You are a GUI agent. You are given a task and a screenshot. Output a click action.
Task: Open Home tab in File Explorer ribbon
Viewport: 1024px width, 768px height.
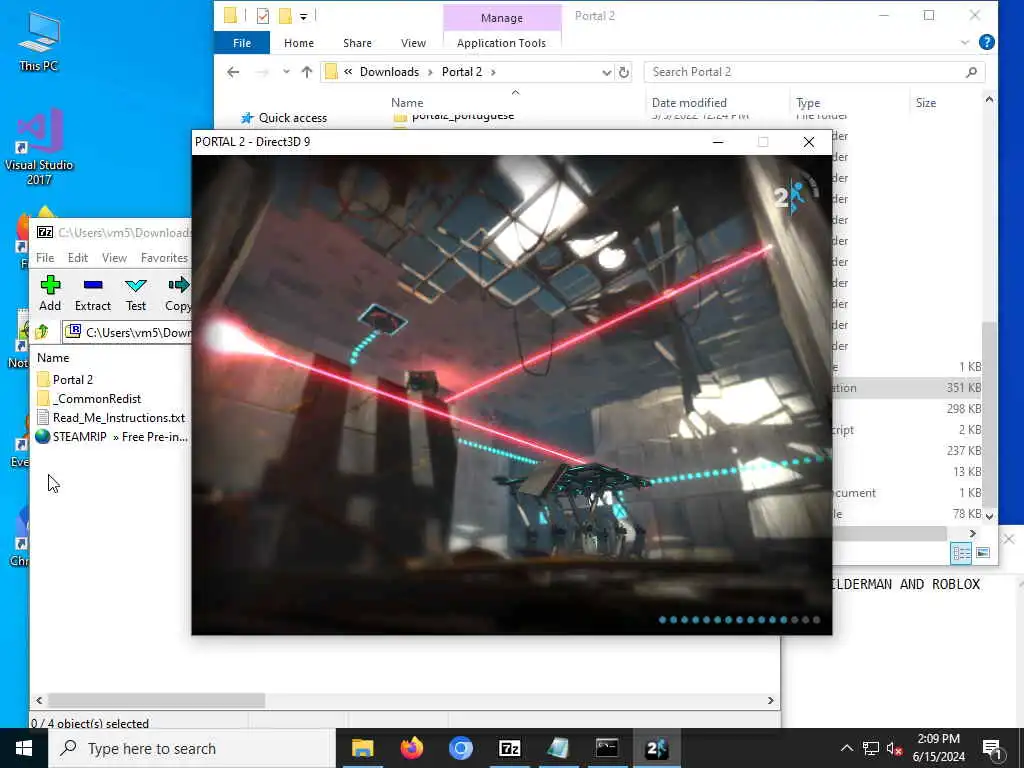point(298,43)
